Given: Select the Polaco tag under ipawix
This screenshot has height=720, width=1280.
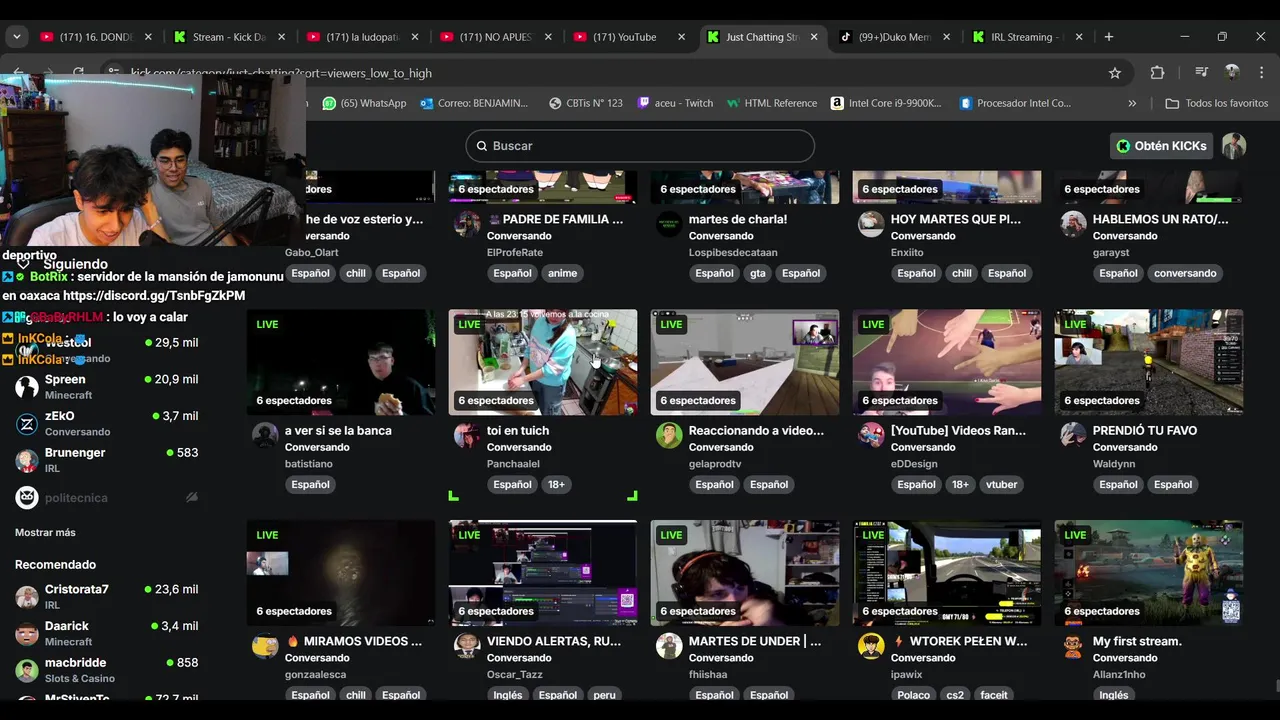Looking at the screenshot, I should point(913,695).
